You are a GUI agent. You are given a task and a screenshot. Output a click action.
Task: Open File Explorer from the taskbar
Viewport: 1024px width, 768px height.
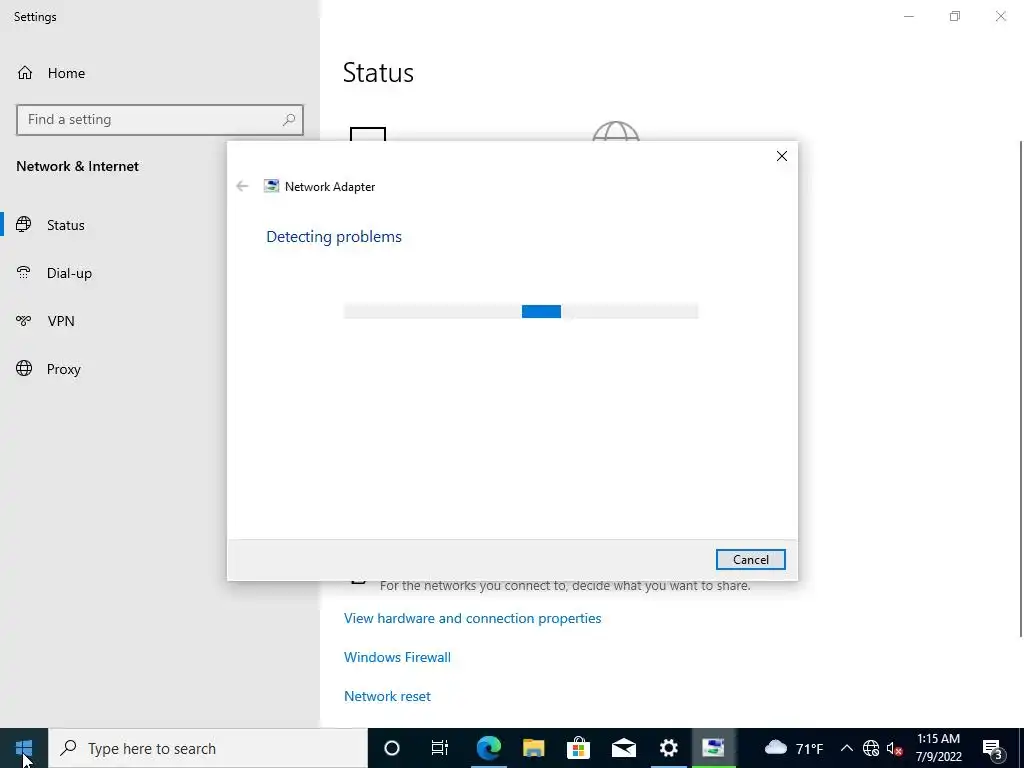(x=534, y=748)
